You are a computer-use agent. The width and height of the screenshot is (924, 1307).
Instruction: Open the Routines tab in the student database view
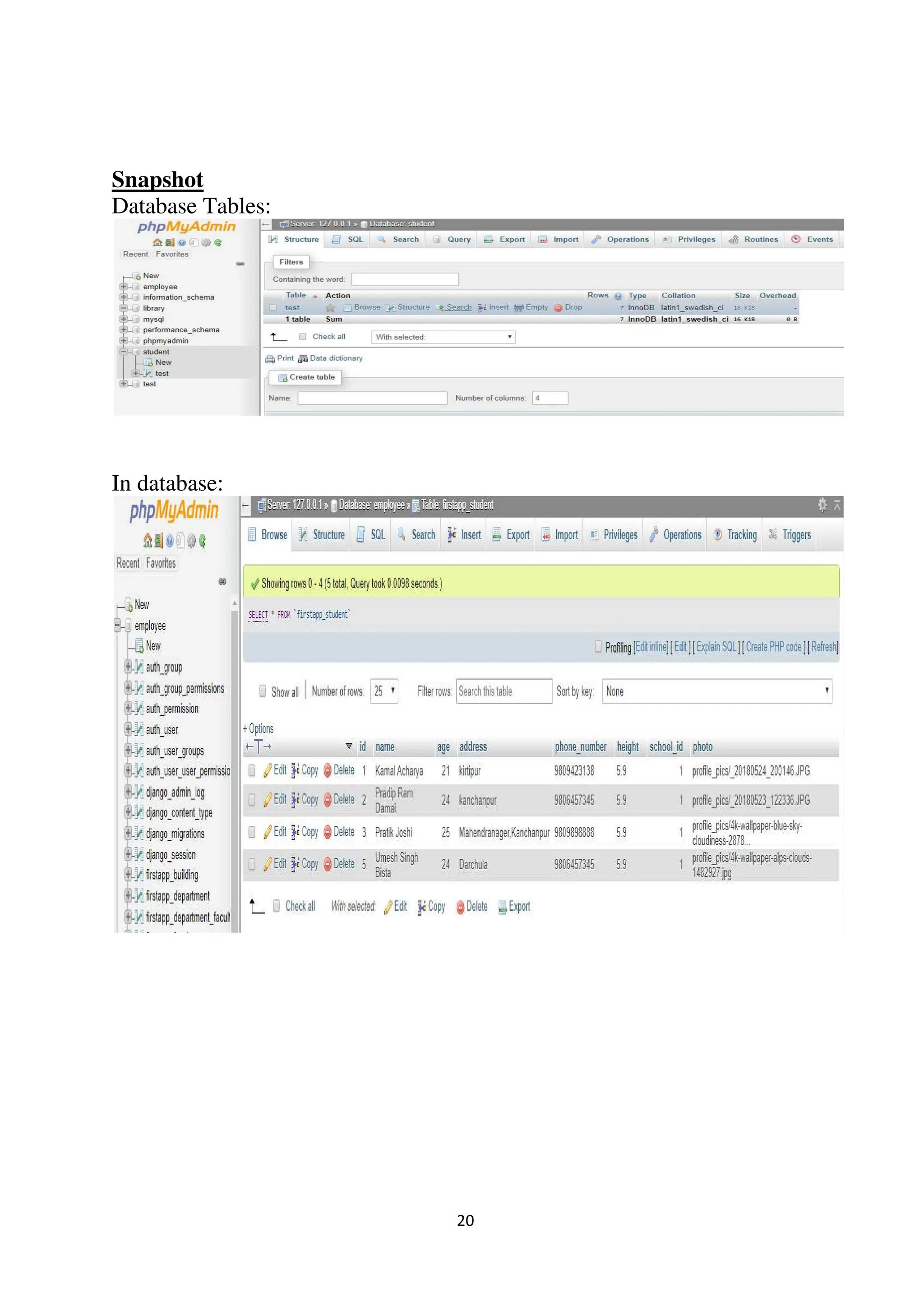(x=753, y=240)
